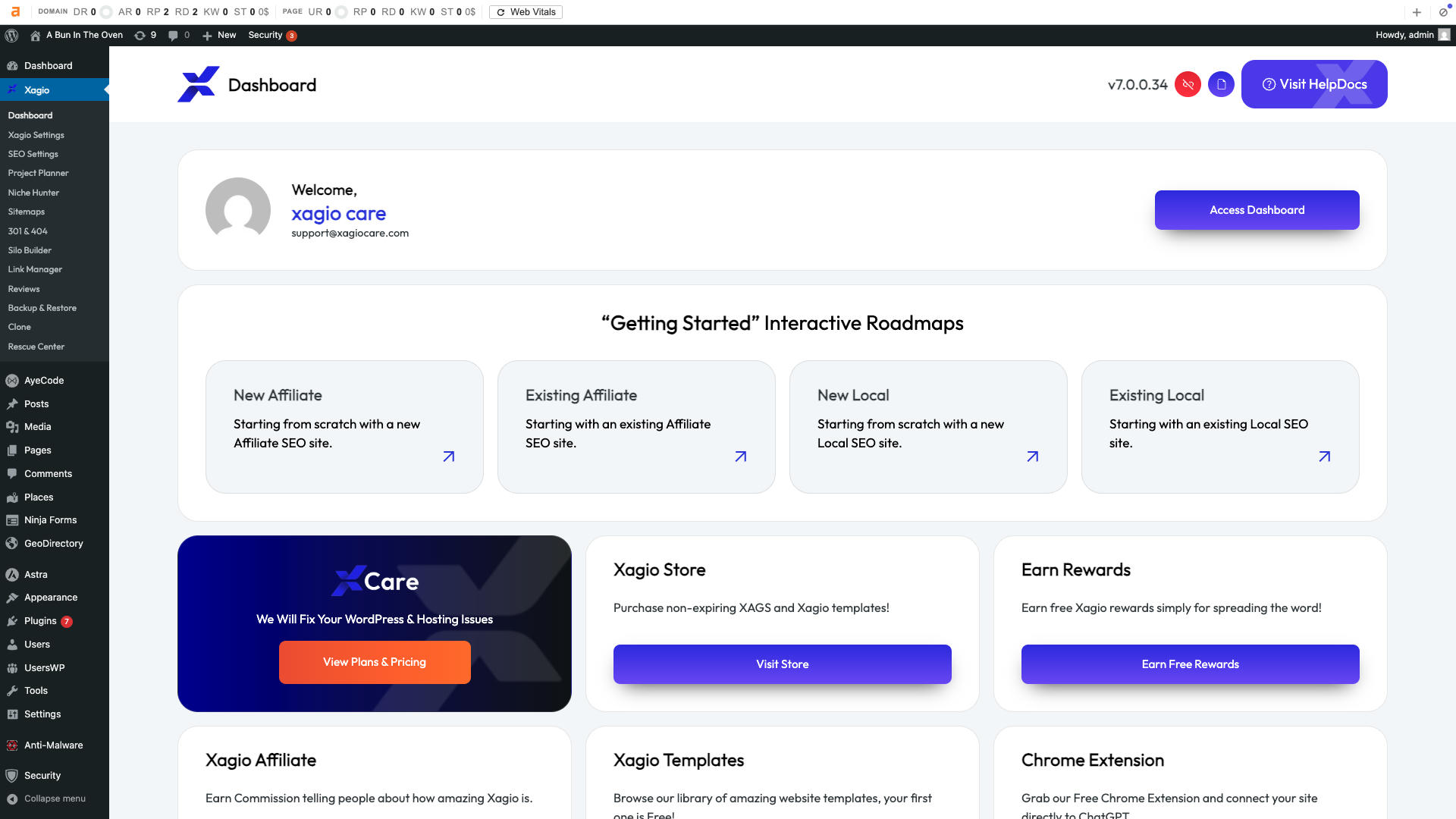Click the xagio care profile avatar
This screenshot has height=819, width=1456.
click(238, 210)
